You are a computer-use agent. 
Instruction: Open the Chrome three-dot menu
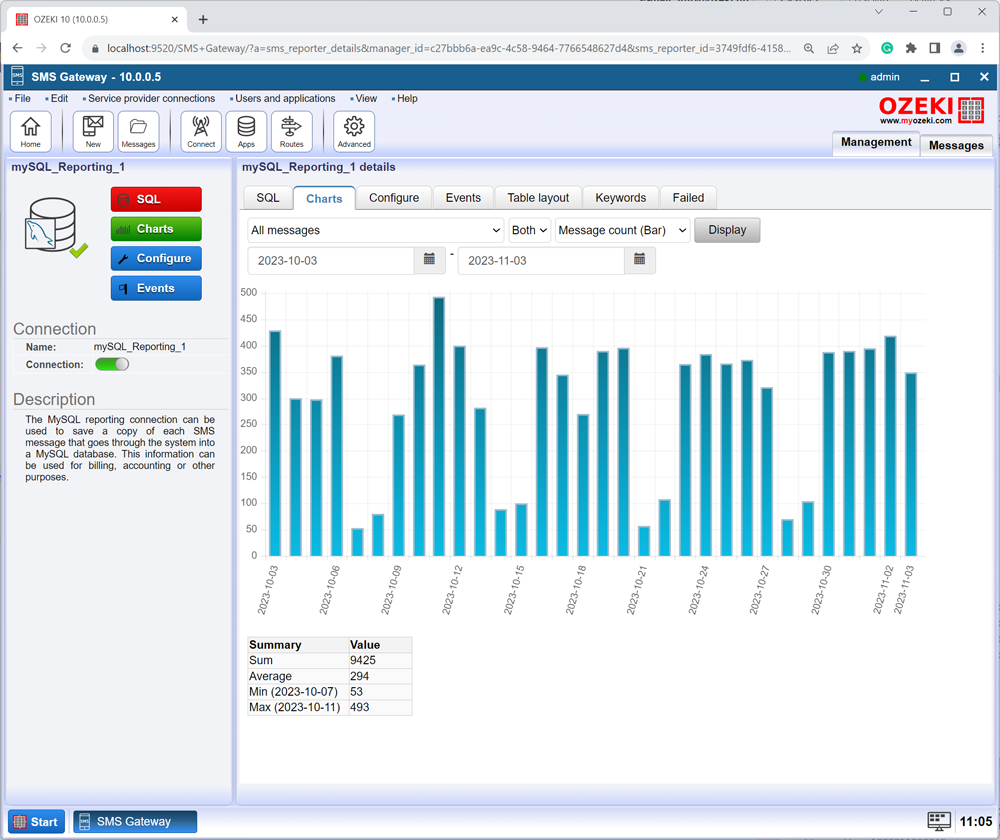pyautogui.click(x=983, y=48)
